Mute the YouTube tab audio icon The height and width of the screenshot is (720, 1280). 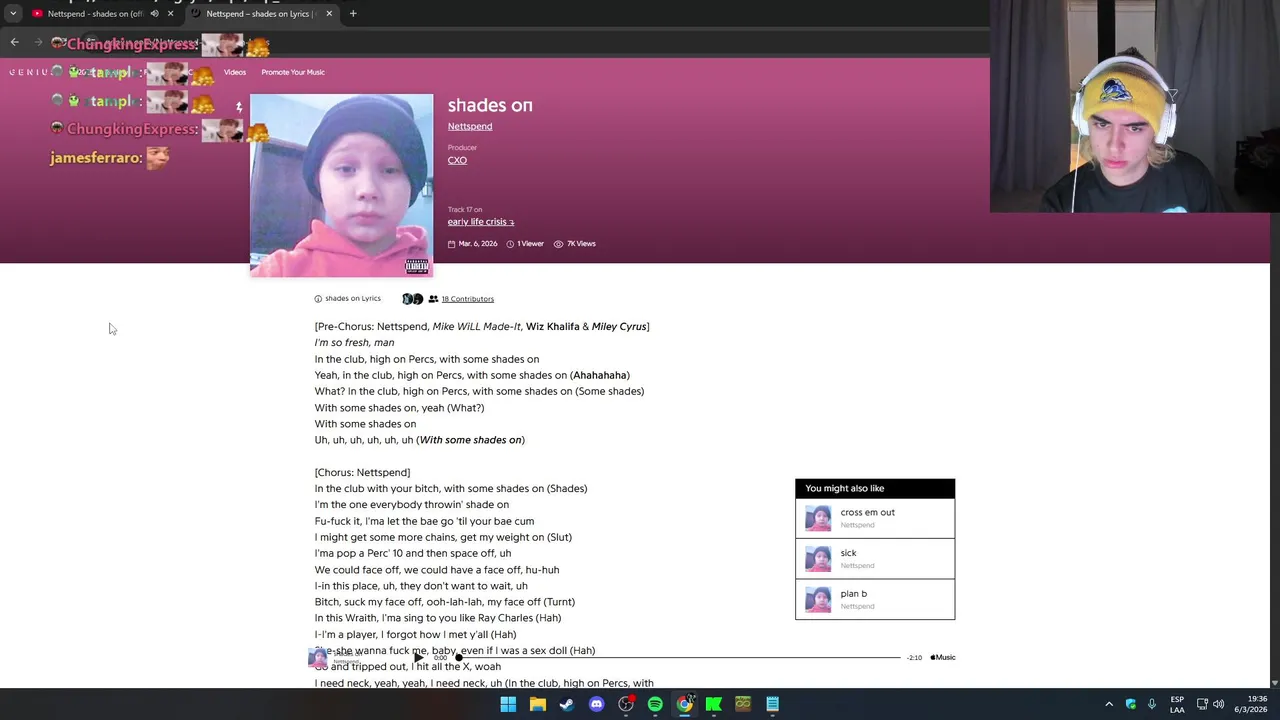[x=154, y=14]
